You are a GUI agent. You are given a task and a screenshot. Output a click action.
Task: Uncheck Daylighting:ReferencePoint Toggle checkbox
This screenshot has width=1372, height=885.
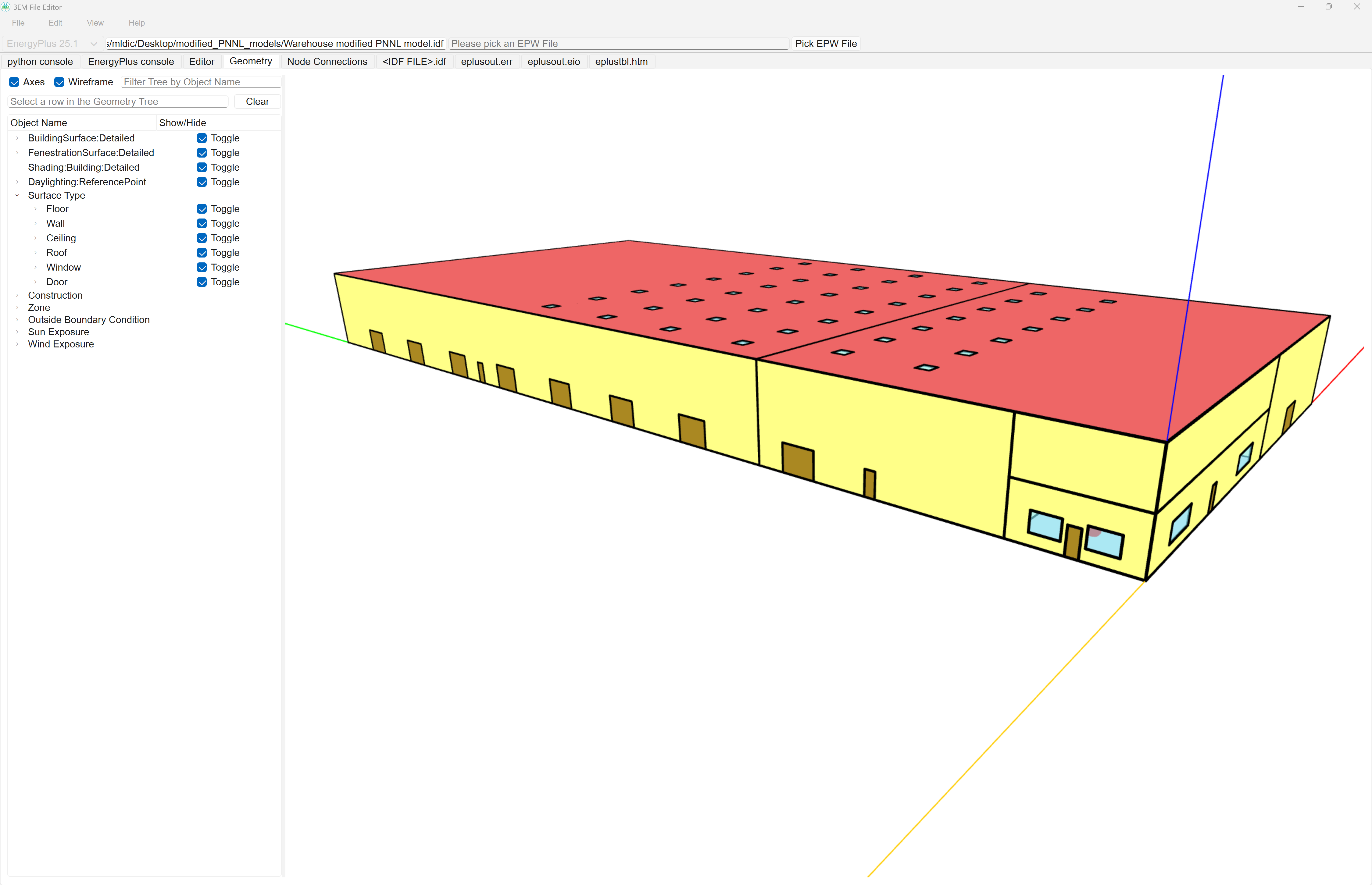202,182
